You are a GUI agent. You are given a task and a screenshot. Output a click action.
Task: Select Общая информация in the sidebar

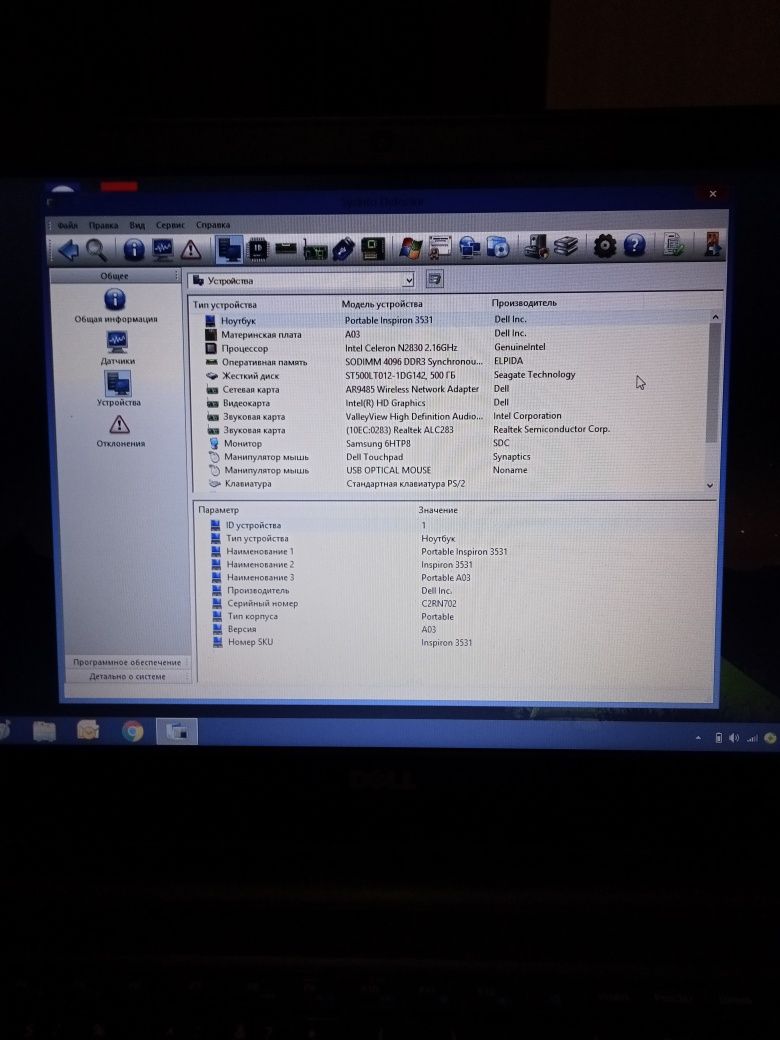click(x=115, y=306)
